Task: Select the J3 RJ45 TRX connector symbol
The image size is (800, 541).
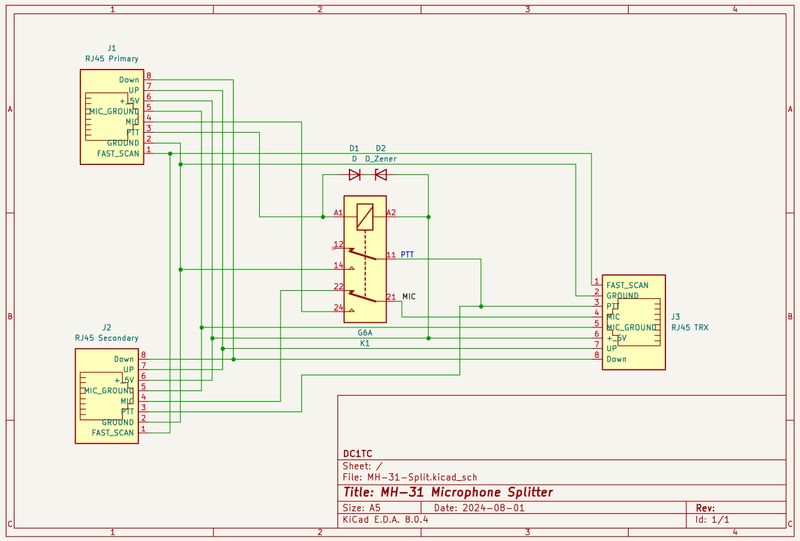Action: [634, 322]
